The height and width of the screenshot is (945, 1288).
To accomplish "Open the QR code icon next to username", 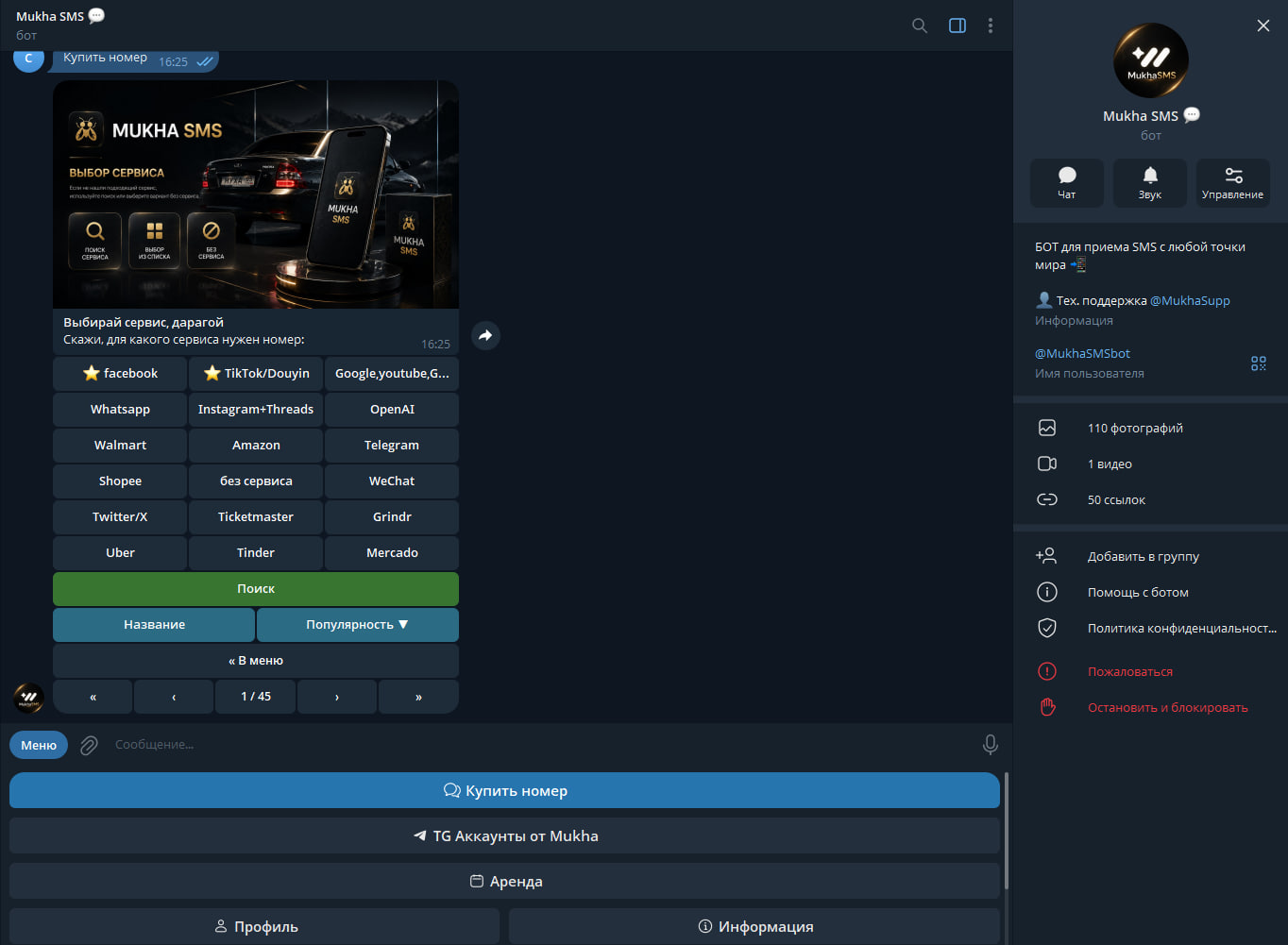I will (x=1259, y=363).
